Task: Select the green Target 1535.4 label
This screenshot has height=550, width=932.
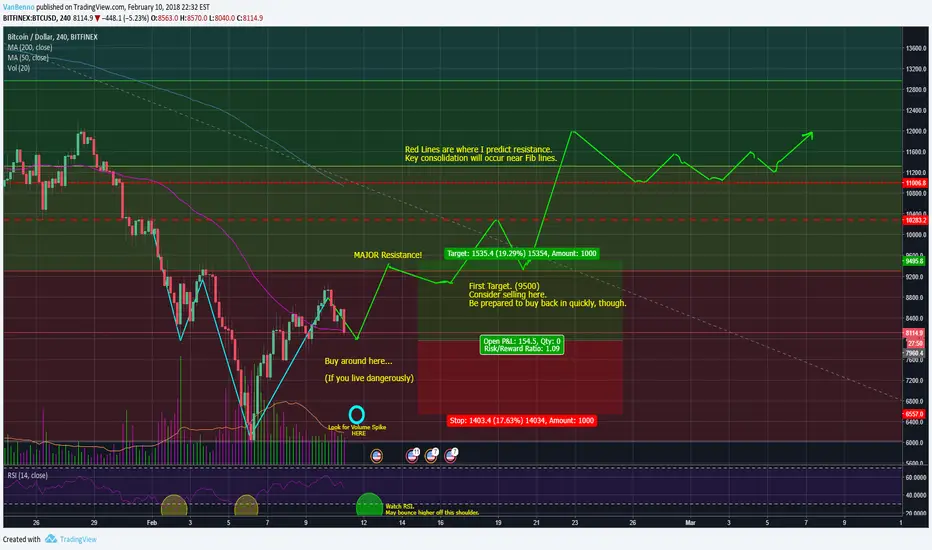Action: click(x=521, y=253)
